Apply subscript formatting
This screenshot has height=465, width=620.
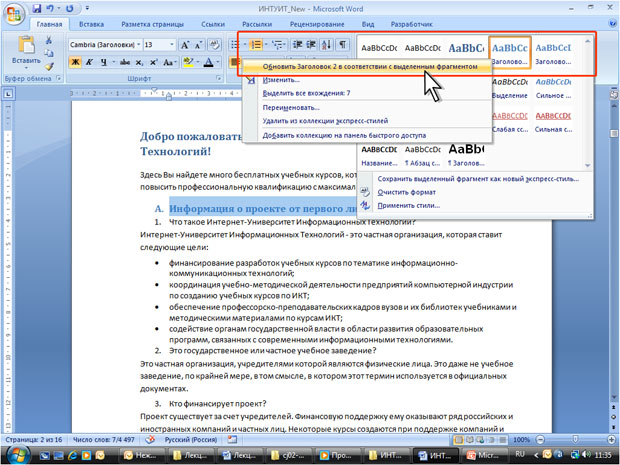coord(139,62)
